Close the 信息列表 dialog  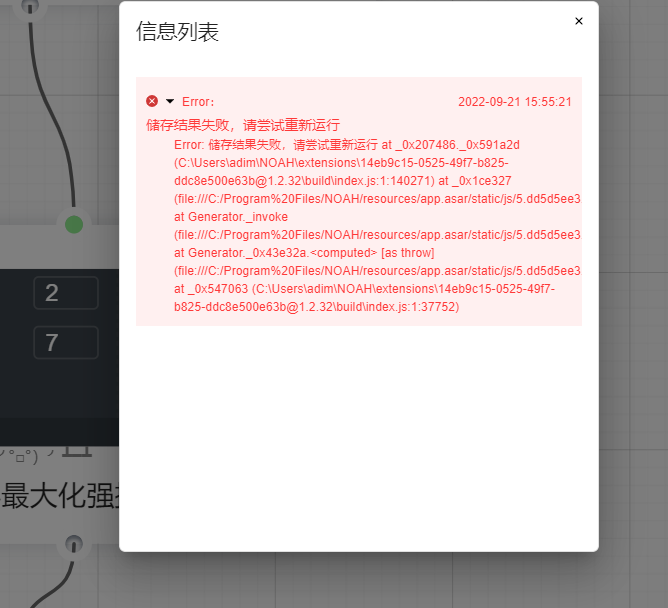(x=578, y=21)
